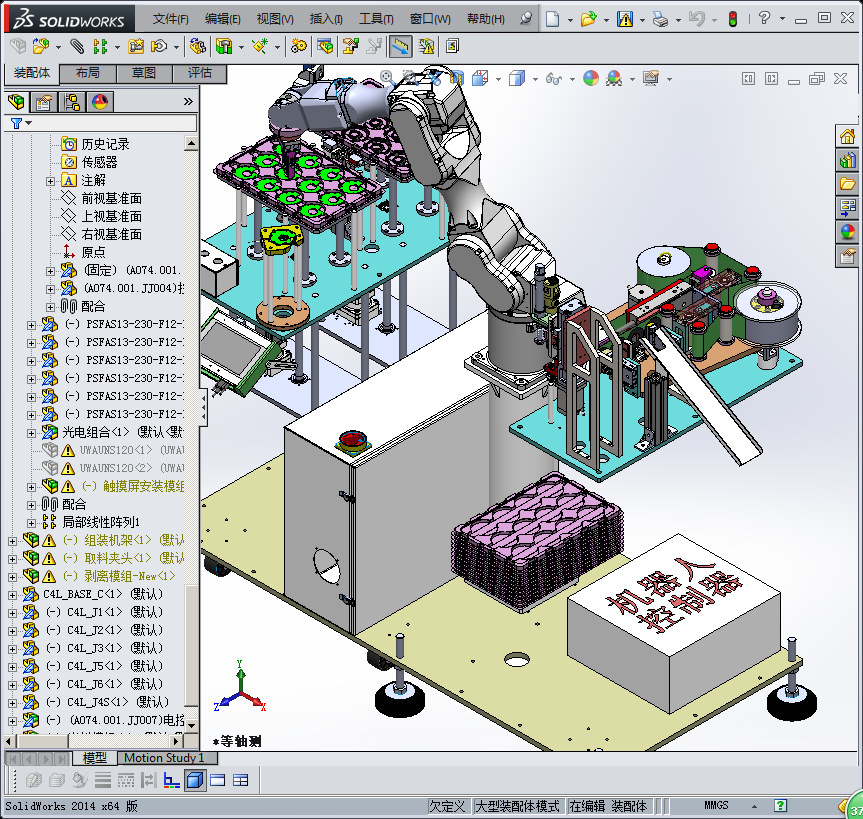Click the Apply scene icon
863x819 pixels.
click(614, 79)
